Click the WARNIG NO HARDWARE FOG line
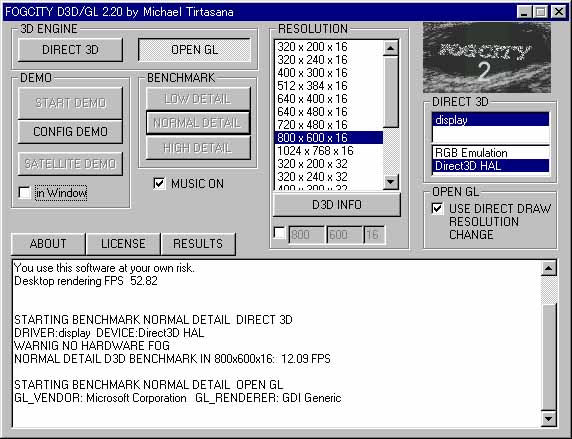The image size is (572, 439). click(x=92, y=346)
